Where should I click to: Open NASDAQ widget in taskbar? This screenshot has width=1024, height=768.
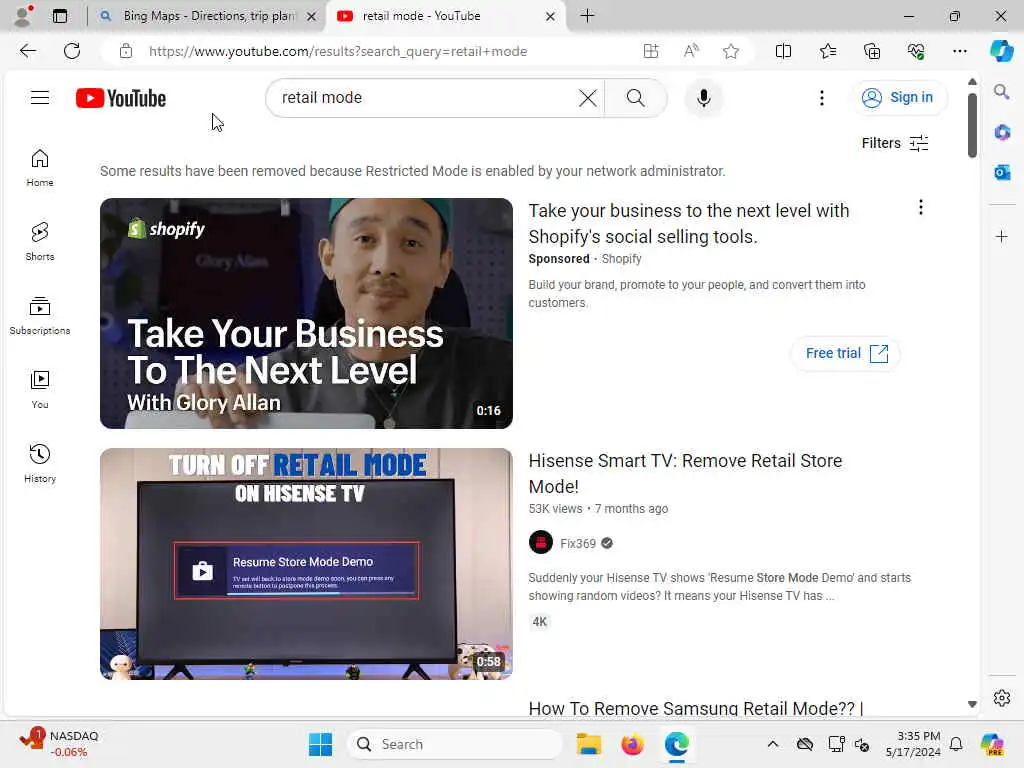pyautogui.click(x=59, y=744)
